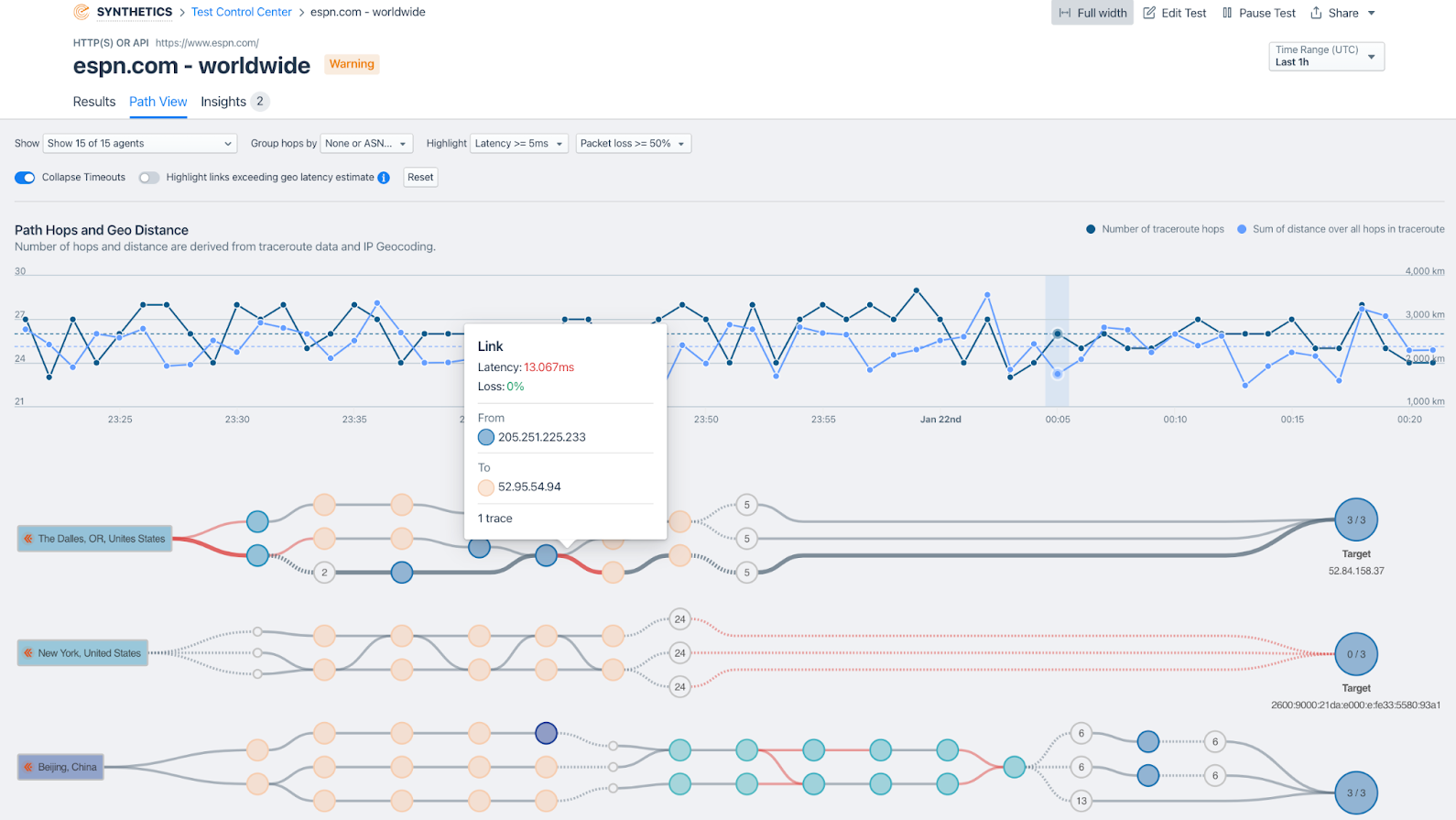Open the Test Control Center breadcrumb

click(x=241, y=12)
